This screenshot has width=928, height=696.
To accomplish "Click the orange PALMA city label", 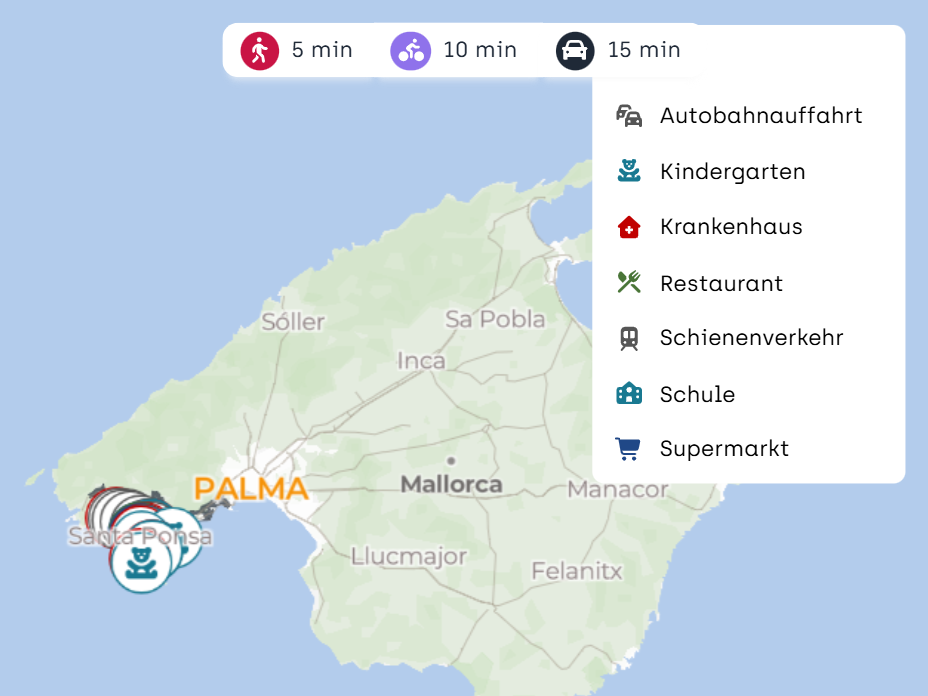I will 251,489.
